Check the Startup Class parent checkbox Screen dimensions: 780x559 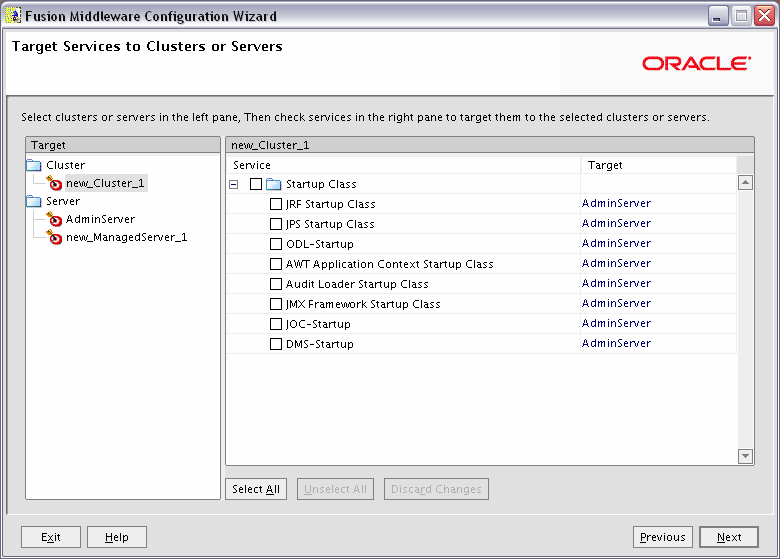tap(256, 184)
